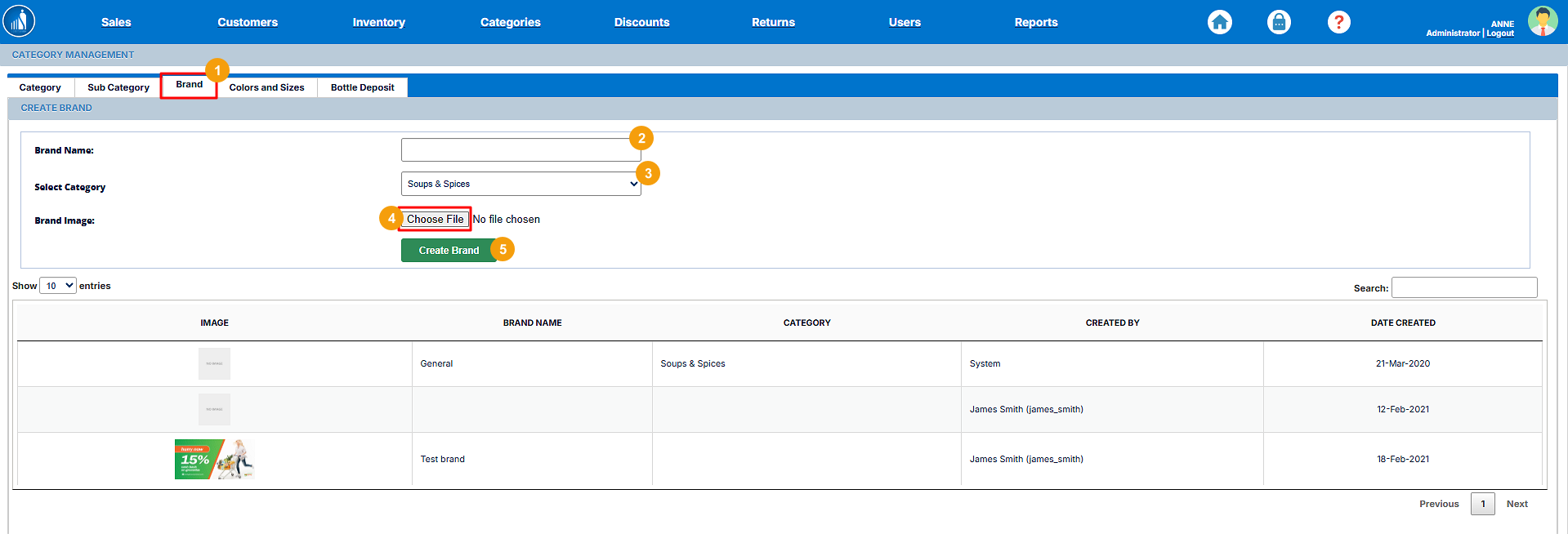Viewport: 1568px width, 534px height.
Task: Click the Logout link
Action: 1499,33
